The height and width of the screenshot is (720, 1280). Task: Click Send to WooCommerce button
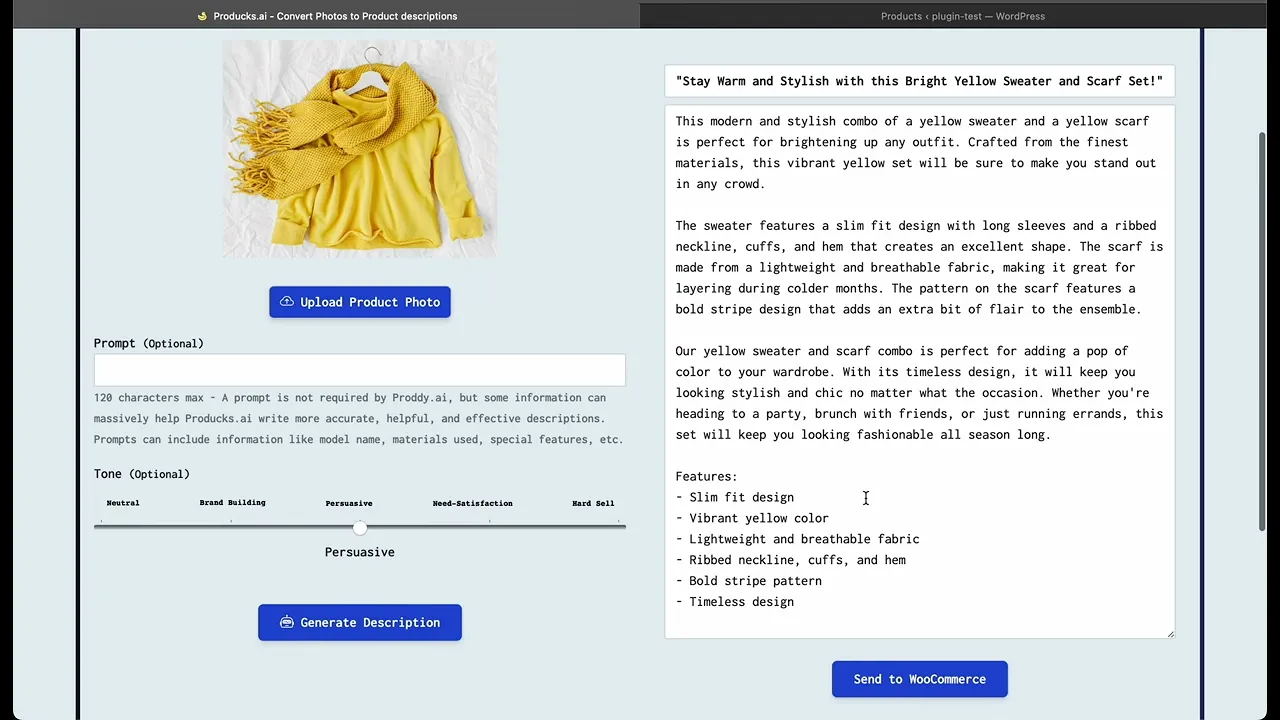tap(920, 679)
